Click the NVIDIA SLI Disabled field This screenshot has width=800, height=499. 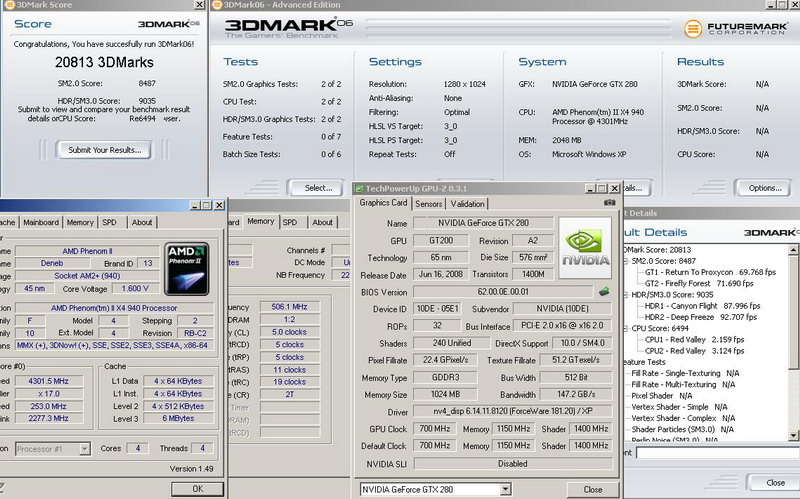[512, 464]
